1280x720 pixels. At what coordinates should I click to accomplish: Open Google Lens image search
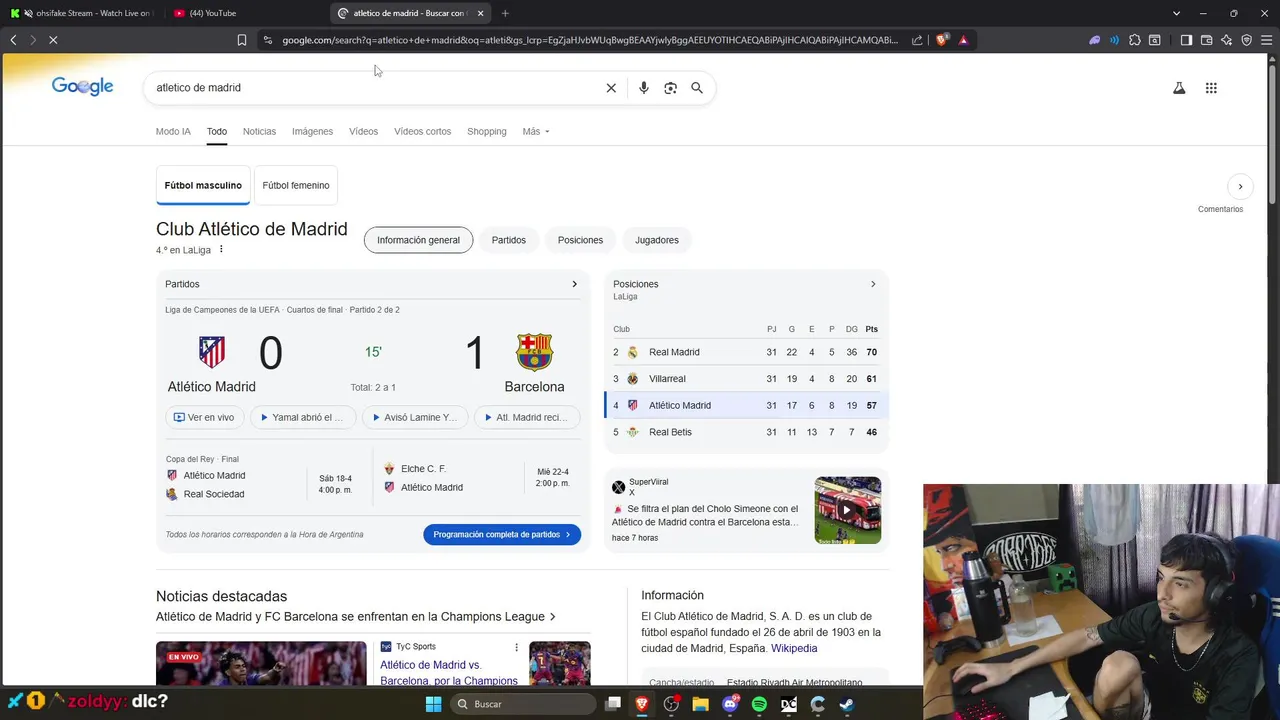click(x=670, y=88)
